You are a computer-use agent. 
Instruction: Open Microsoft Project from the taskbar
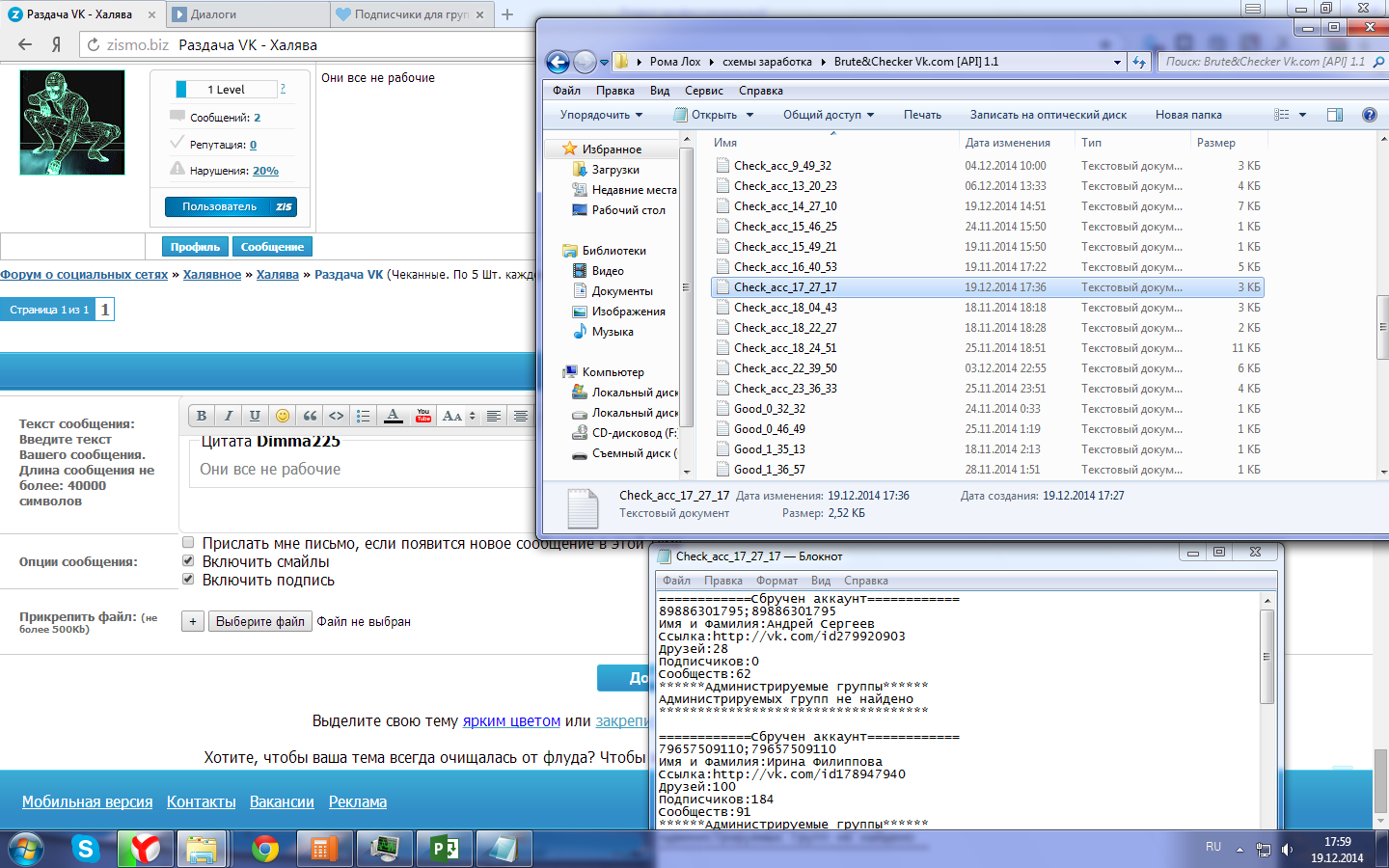click(x=444, y=849)
